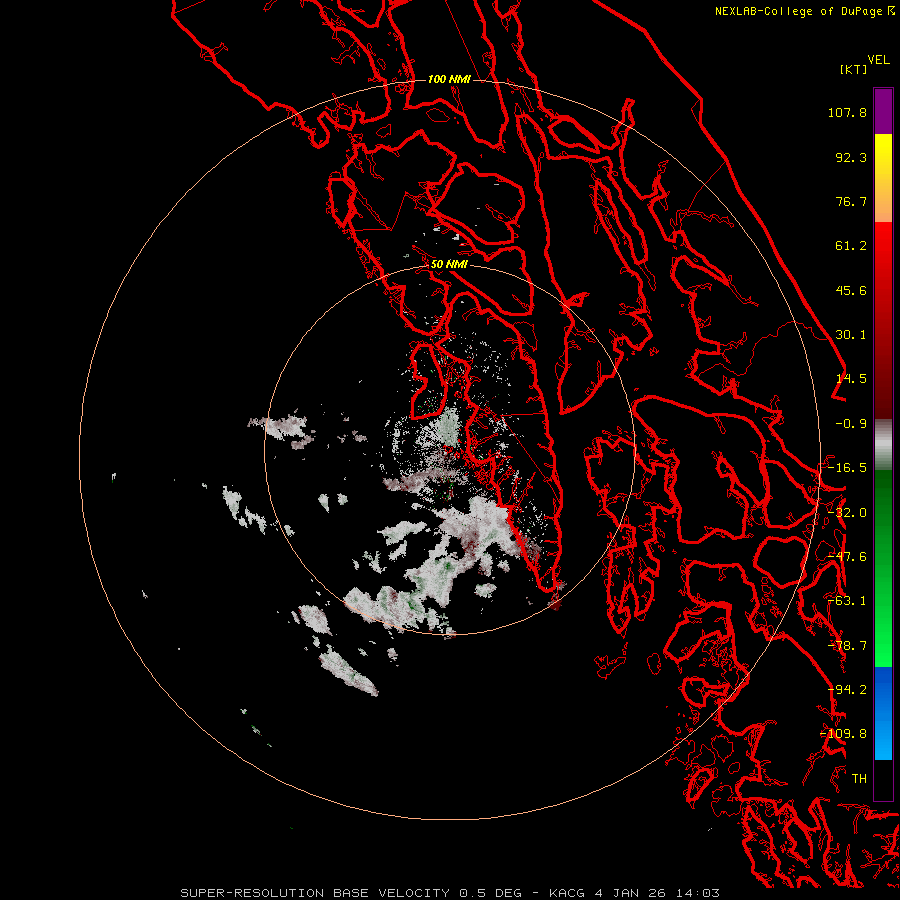Click the blue segment of the color bar
Image resolution: width=900 pixels, height=900 pixels.
pos(883,713)
